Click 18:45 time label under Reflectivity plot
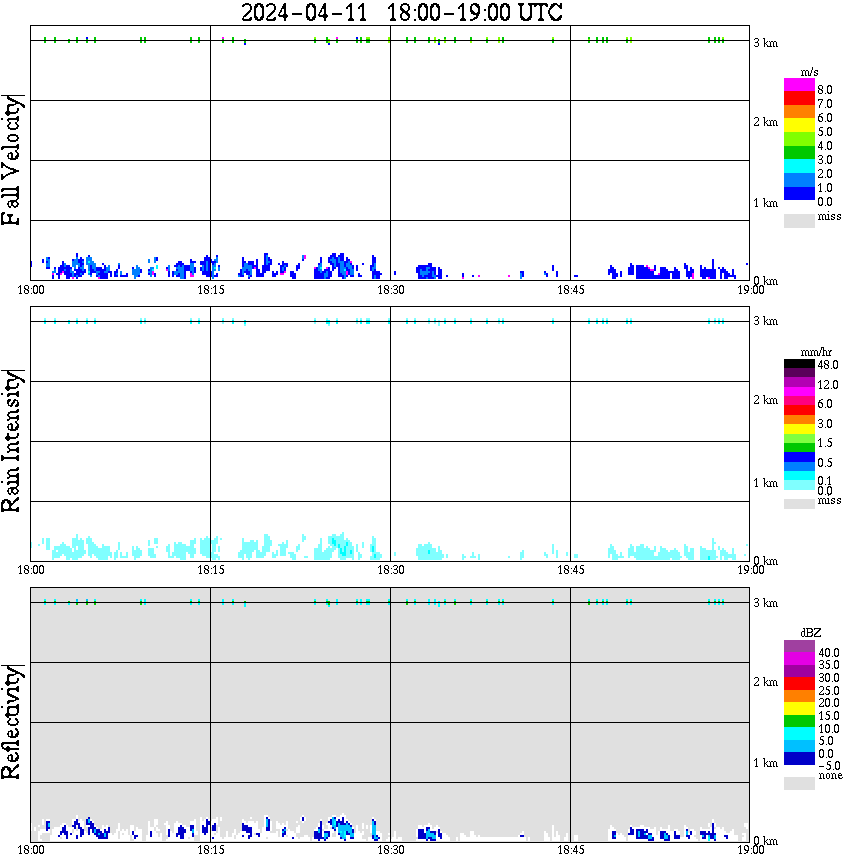Screen dimensions: 850x868 click(570, 850)
